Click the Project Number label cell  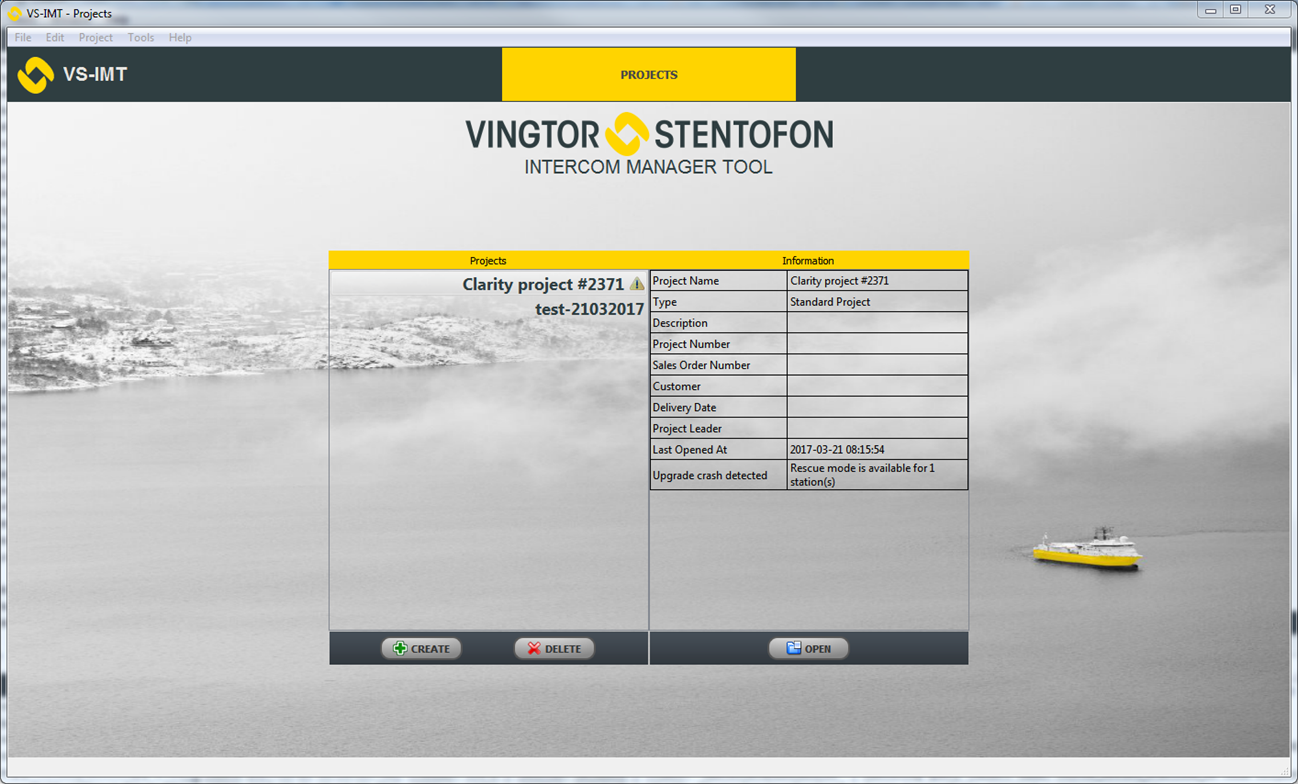click(719, 344)
